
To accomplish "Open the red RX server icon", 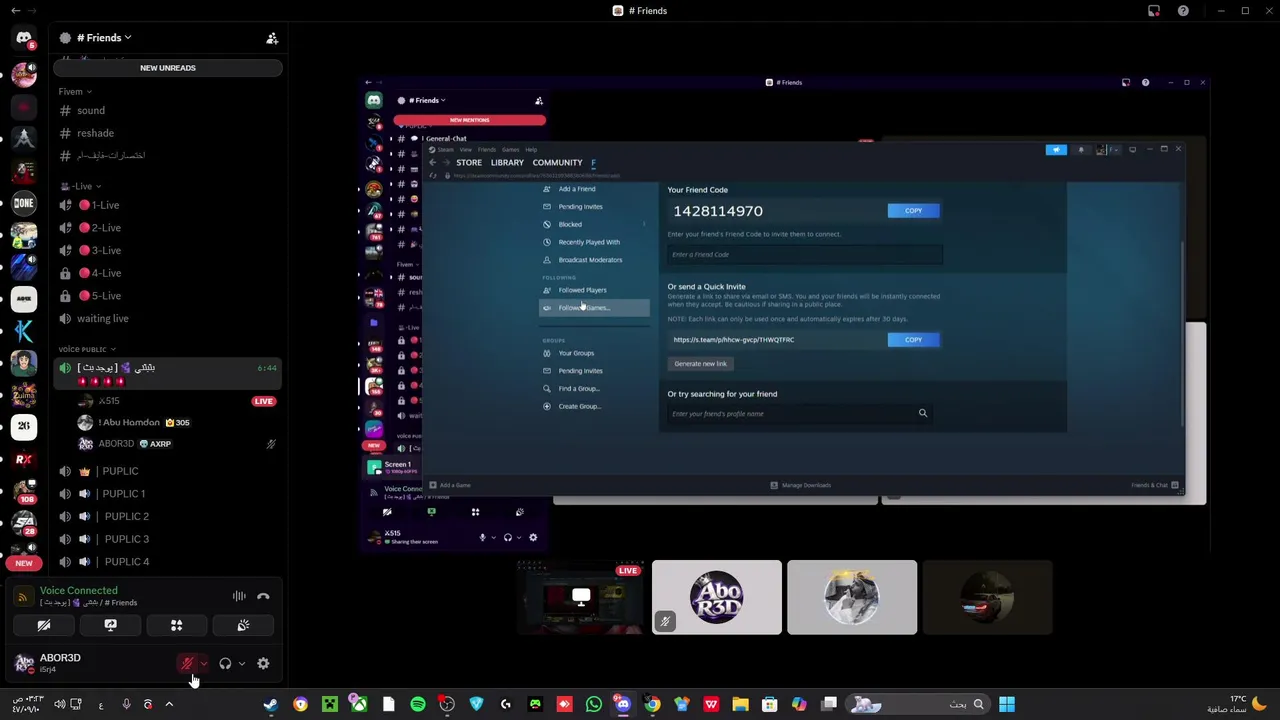I will pos(24,460).
